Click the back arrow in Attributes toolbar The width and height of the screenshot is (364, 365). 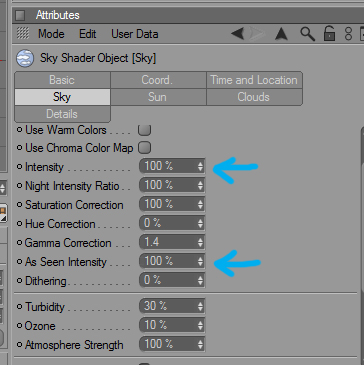pos(238,34)
